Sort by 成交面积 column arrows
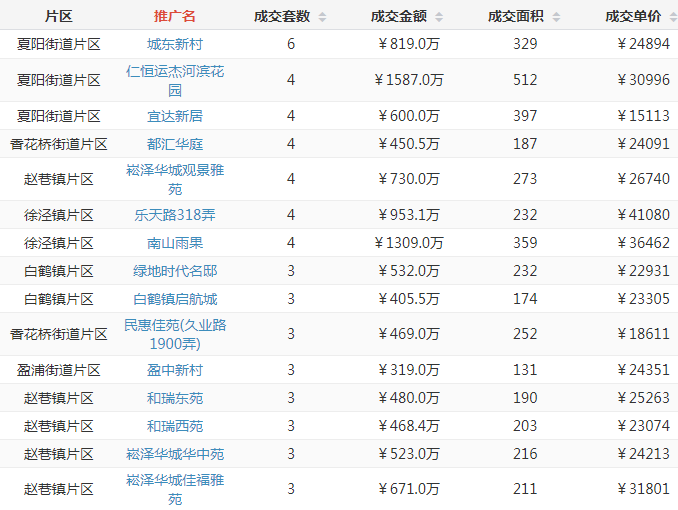This screenshot has height=510, width=678. [x=556, y=17]
